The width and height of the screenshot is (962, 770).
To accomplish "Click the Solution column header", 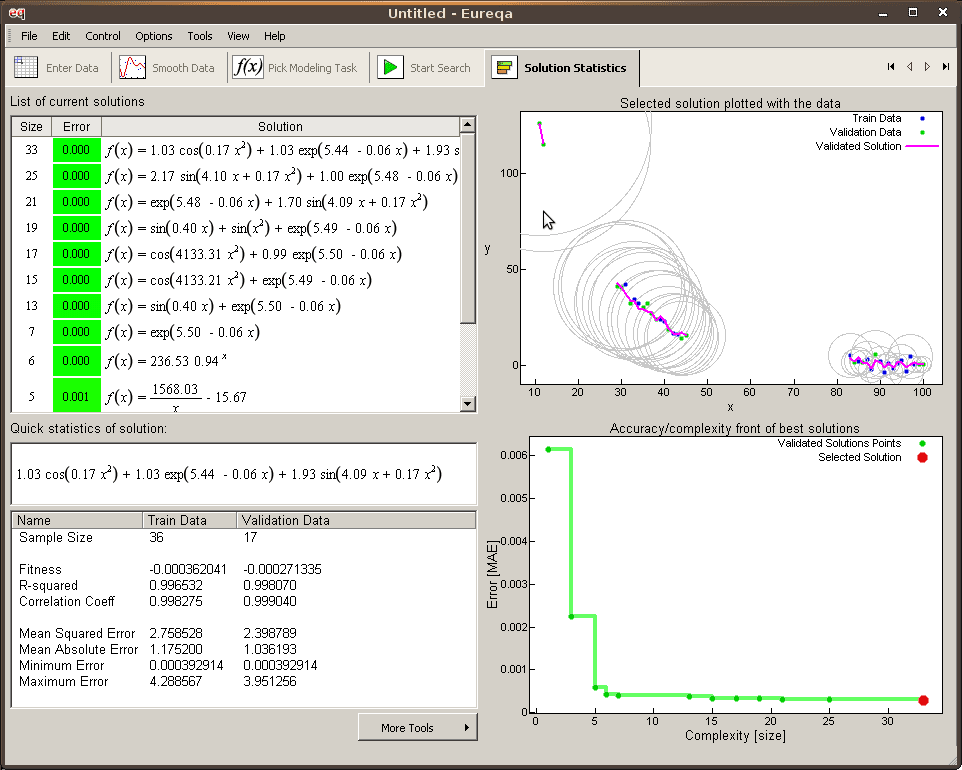I will (280, 126).
